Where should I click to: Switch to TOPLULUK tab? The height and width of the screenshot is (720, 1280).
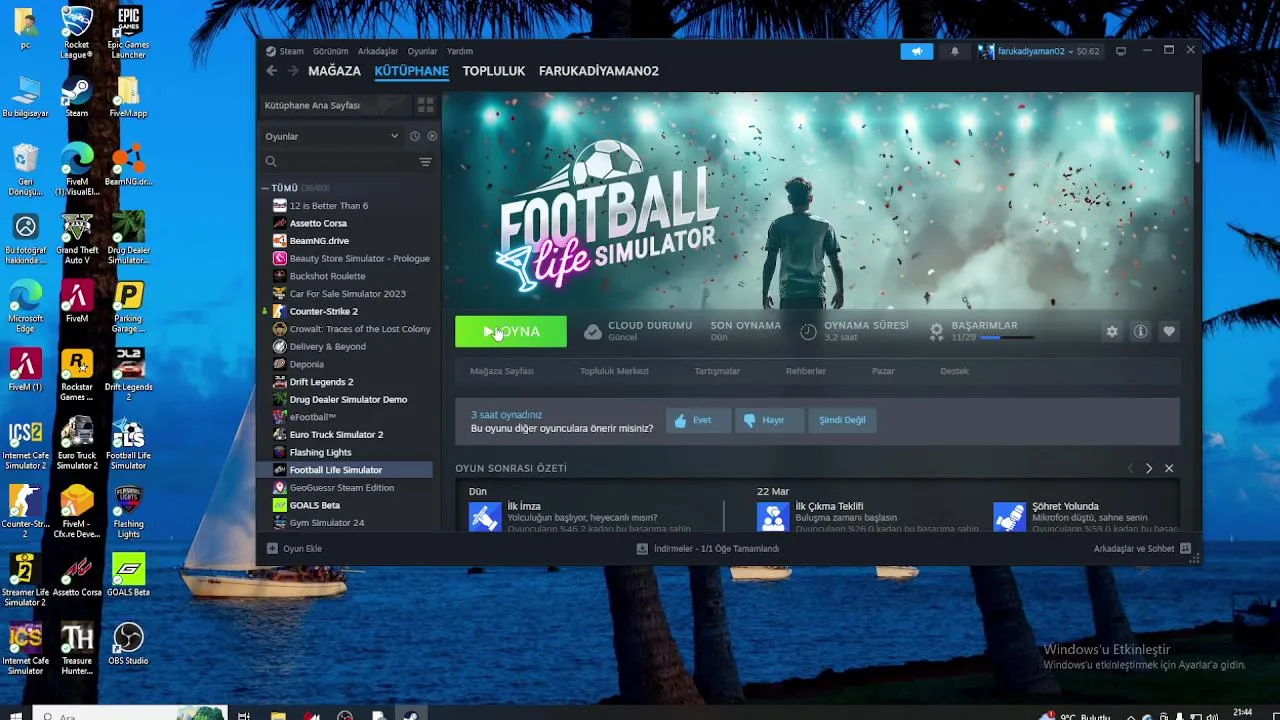click(494, 71)
